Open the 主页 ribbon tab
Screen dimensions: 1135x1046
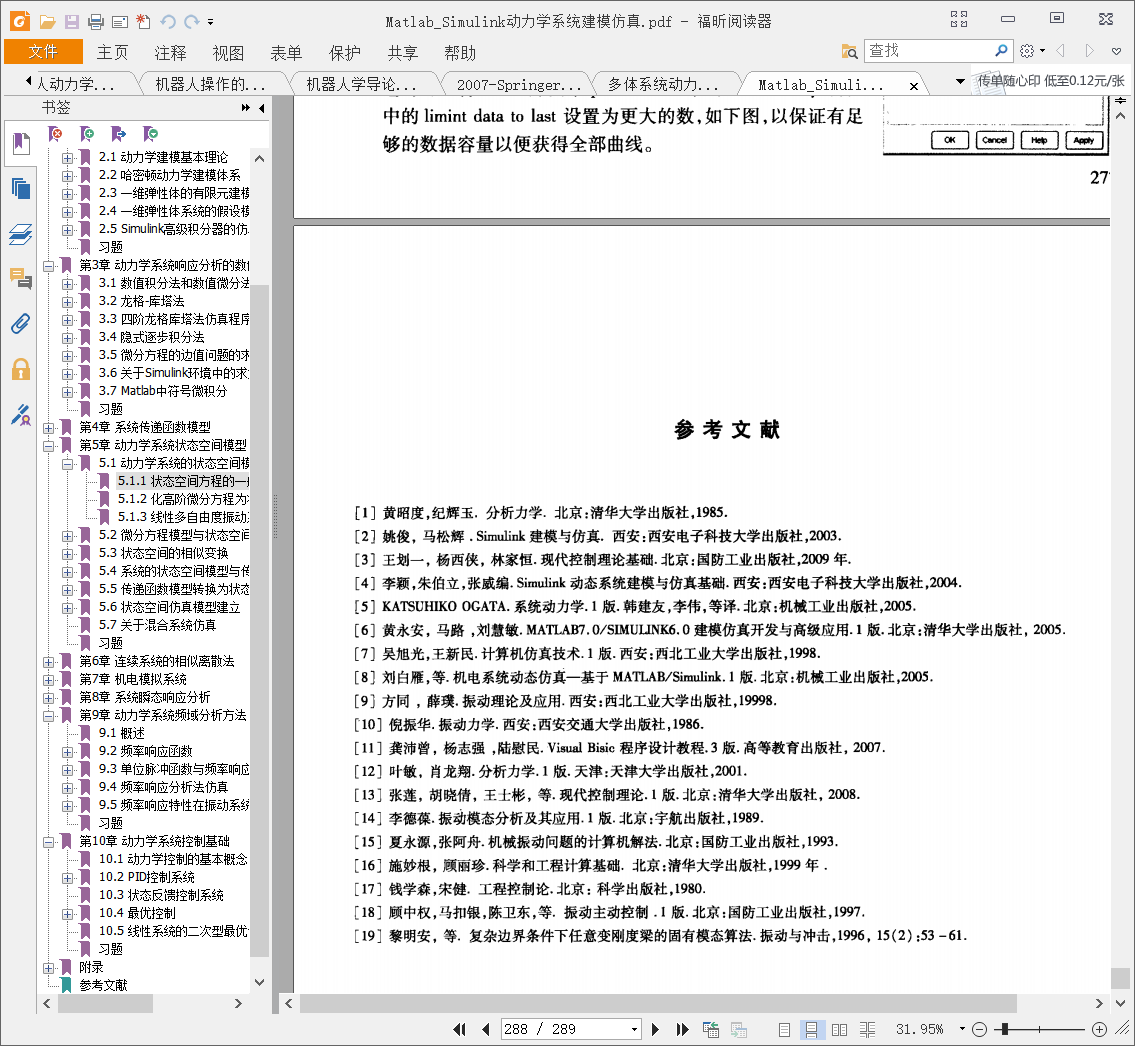click(112, 53)
